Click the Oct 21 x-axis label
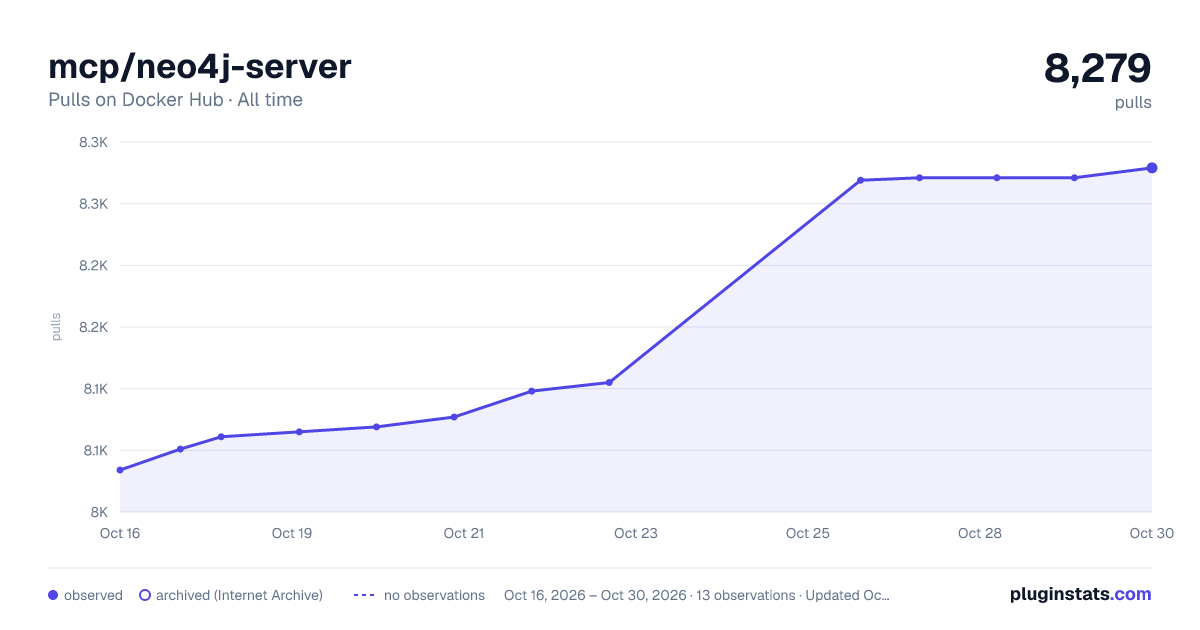This screenshot has height=630, width=1200. [x=464, y=533]
